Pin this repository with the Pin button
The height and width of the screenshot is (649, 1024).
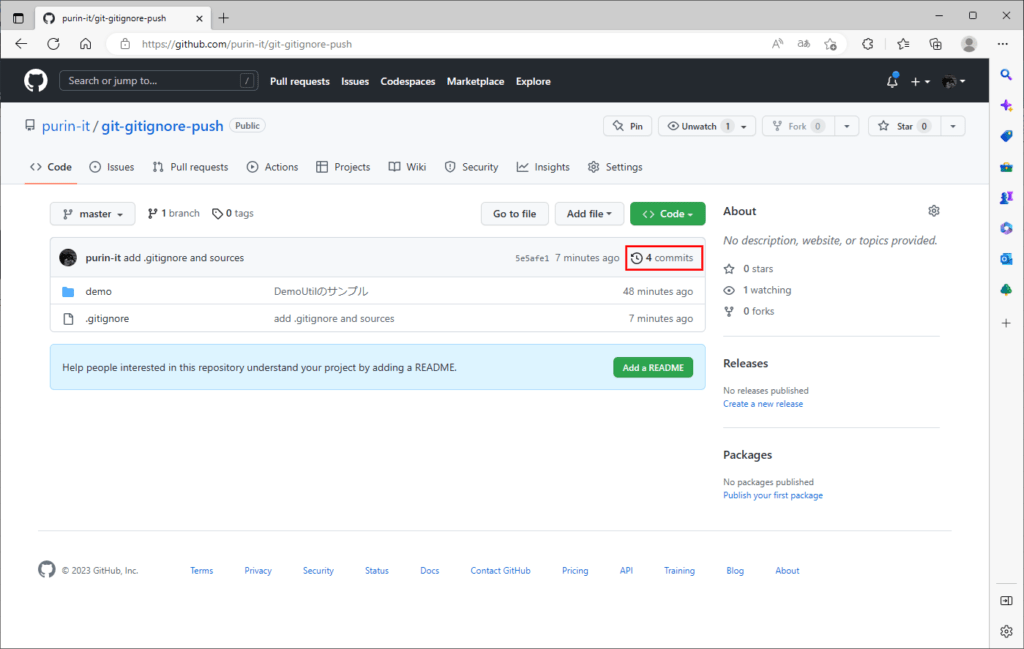pos(627,126)
